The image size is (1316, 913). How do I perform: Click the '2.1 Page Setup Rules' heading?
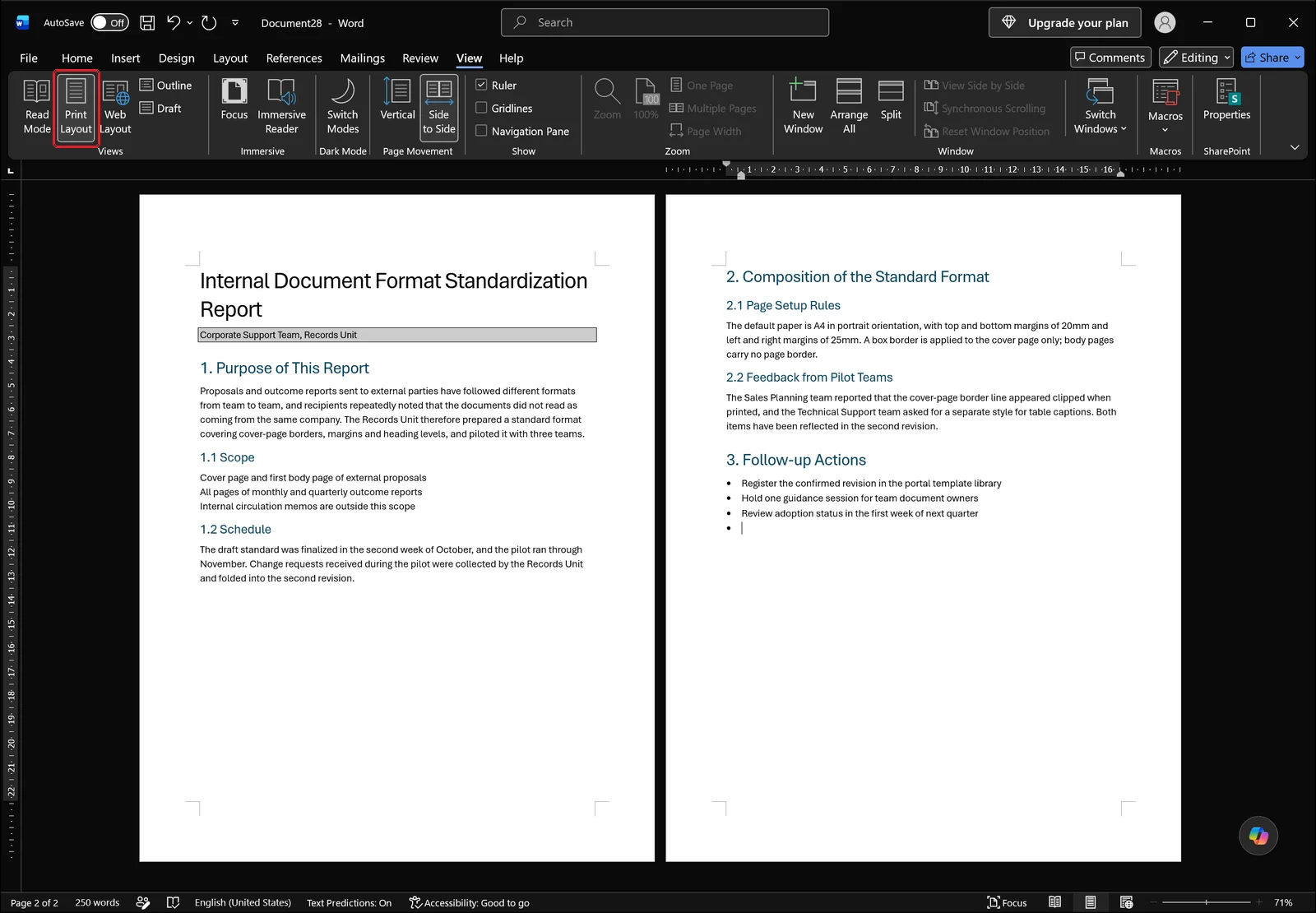(783, 305)
